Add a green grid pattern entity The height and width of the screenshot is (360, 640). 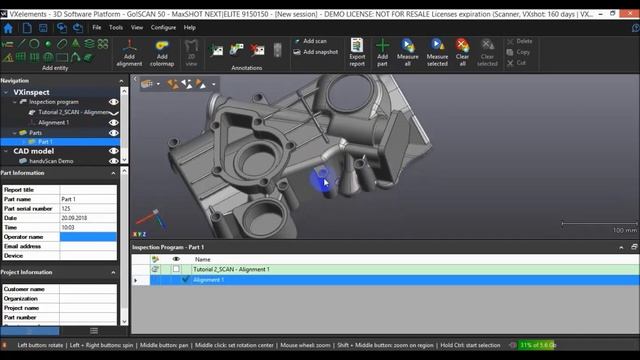click(21, 57)
